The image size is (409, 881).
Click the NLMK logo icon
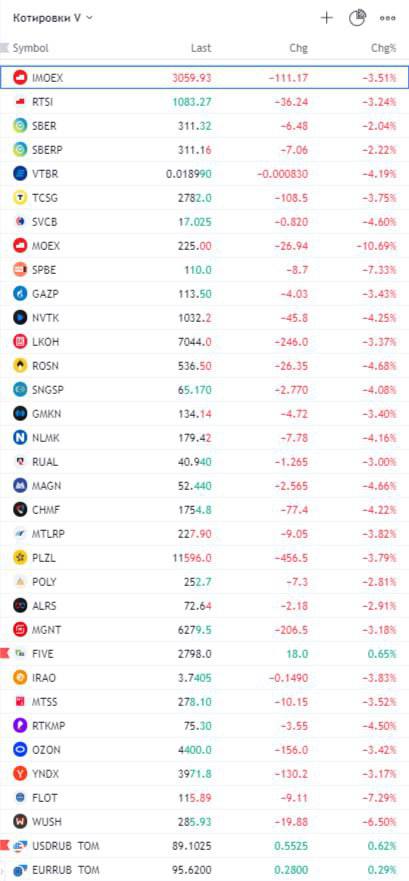click(20, 437)
